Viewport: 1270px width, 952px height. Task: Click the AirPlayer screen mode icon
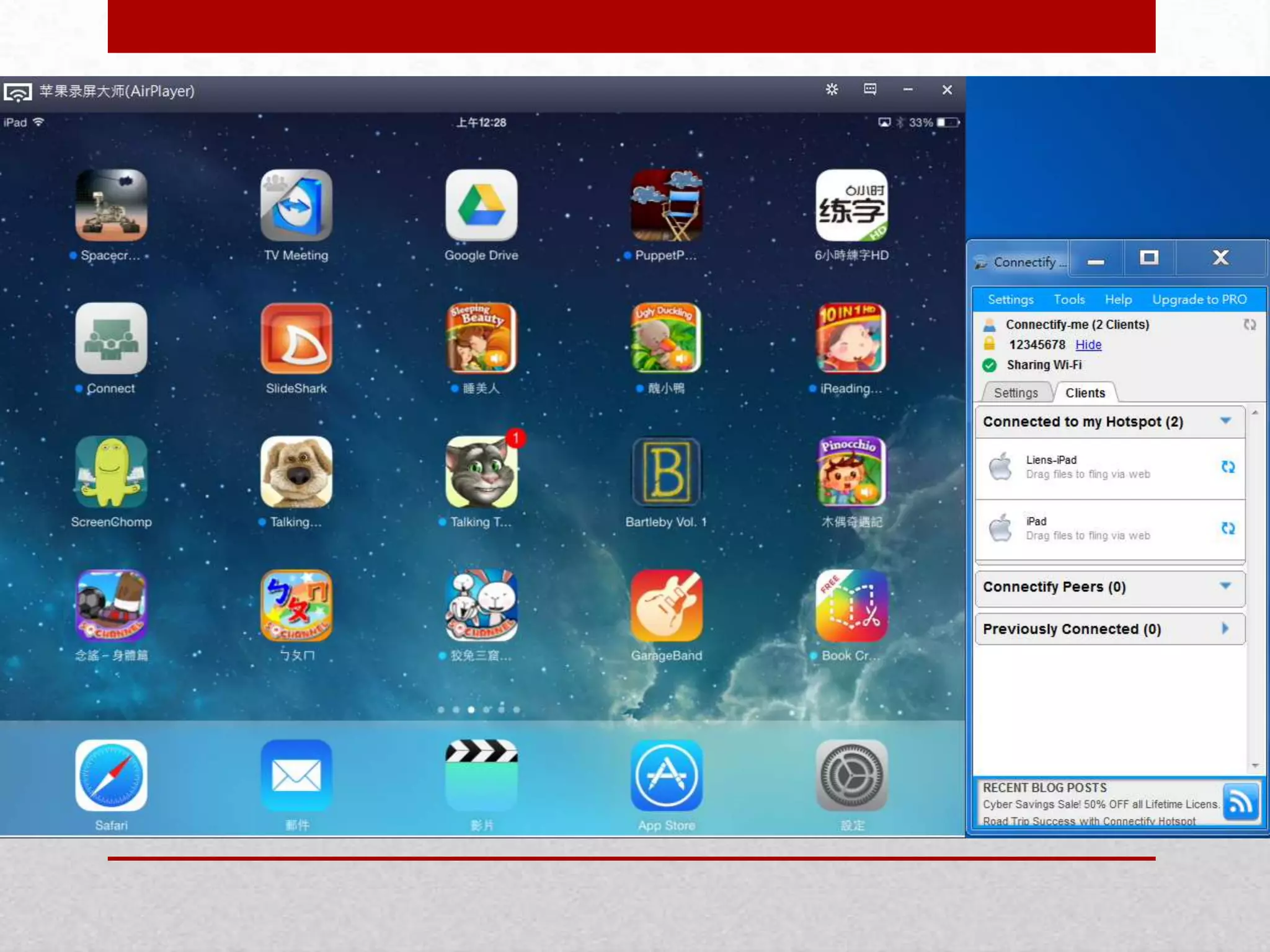(x=870, y=90)
